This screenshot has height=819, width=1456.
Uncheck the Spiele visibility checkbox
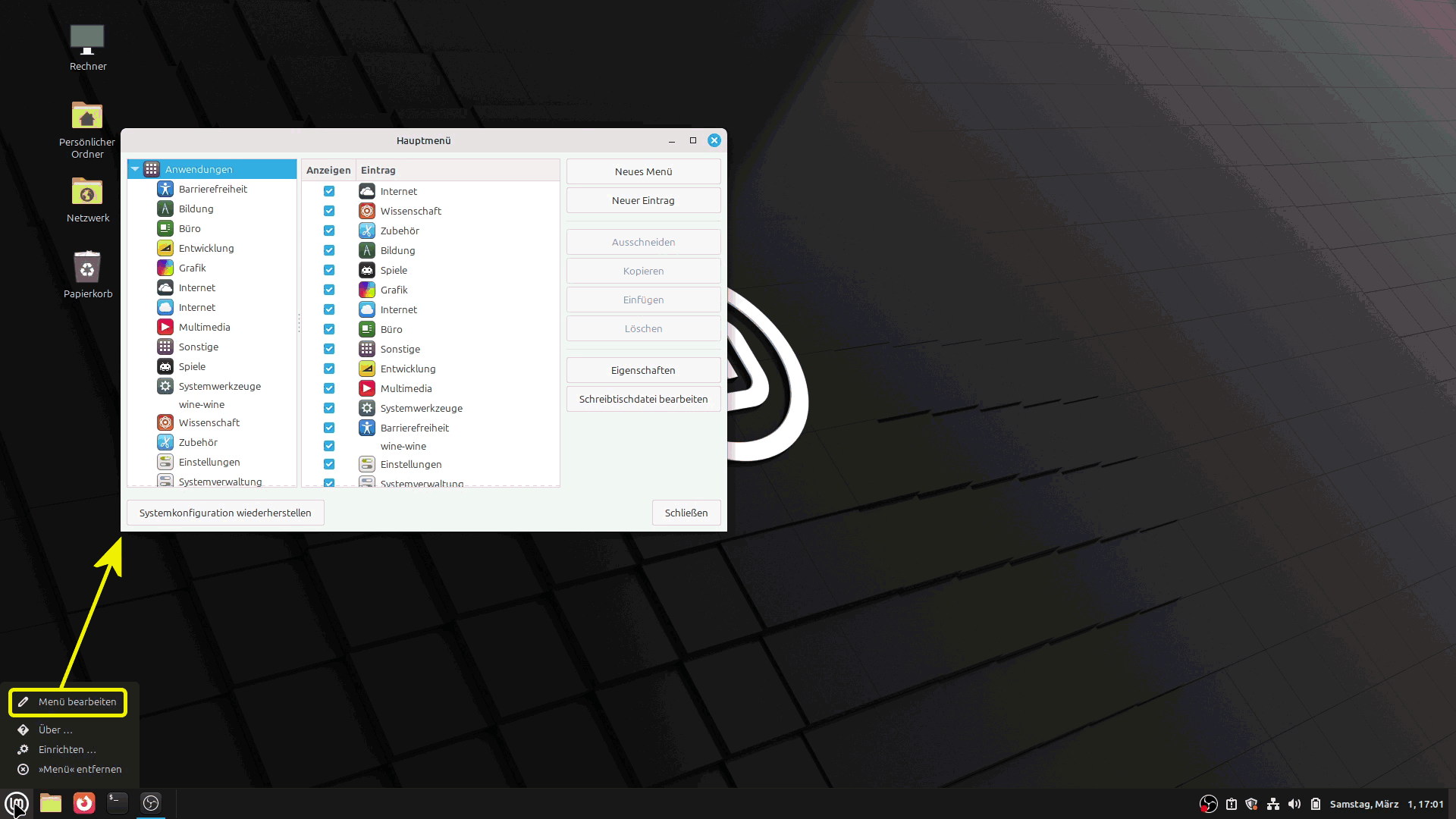[x=329, y=270]
